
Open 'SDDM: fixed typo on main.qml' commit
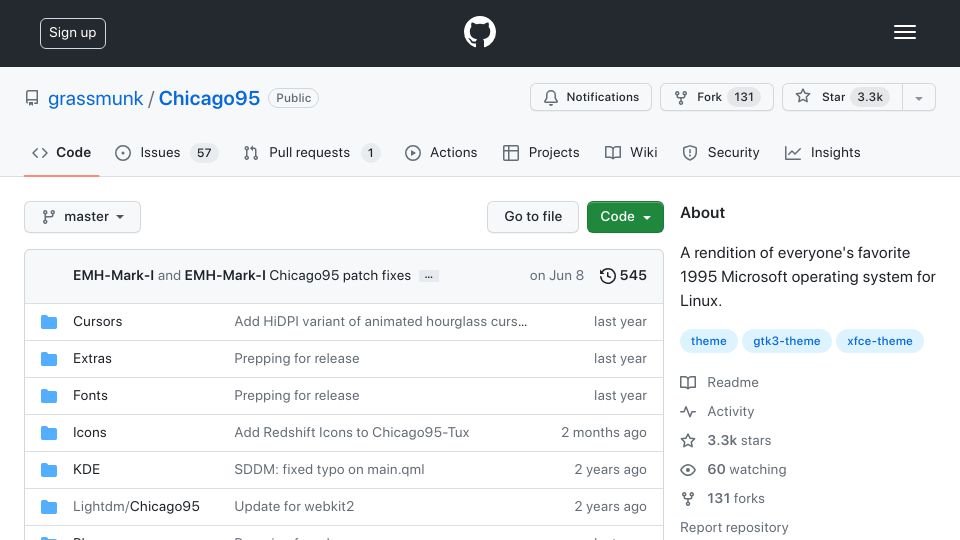point(329,470)
